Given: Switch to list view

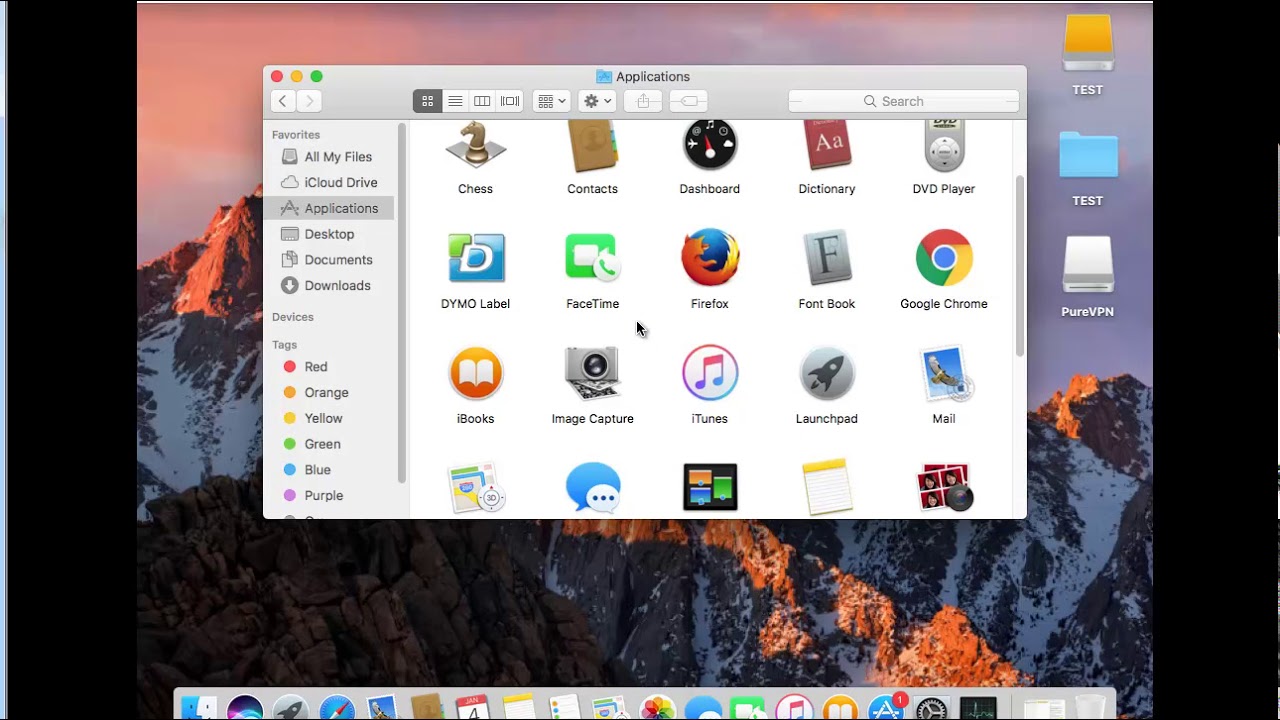Looking at the screenshot, I should [455, 101].
